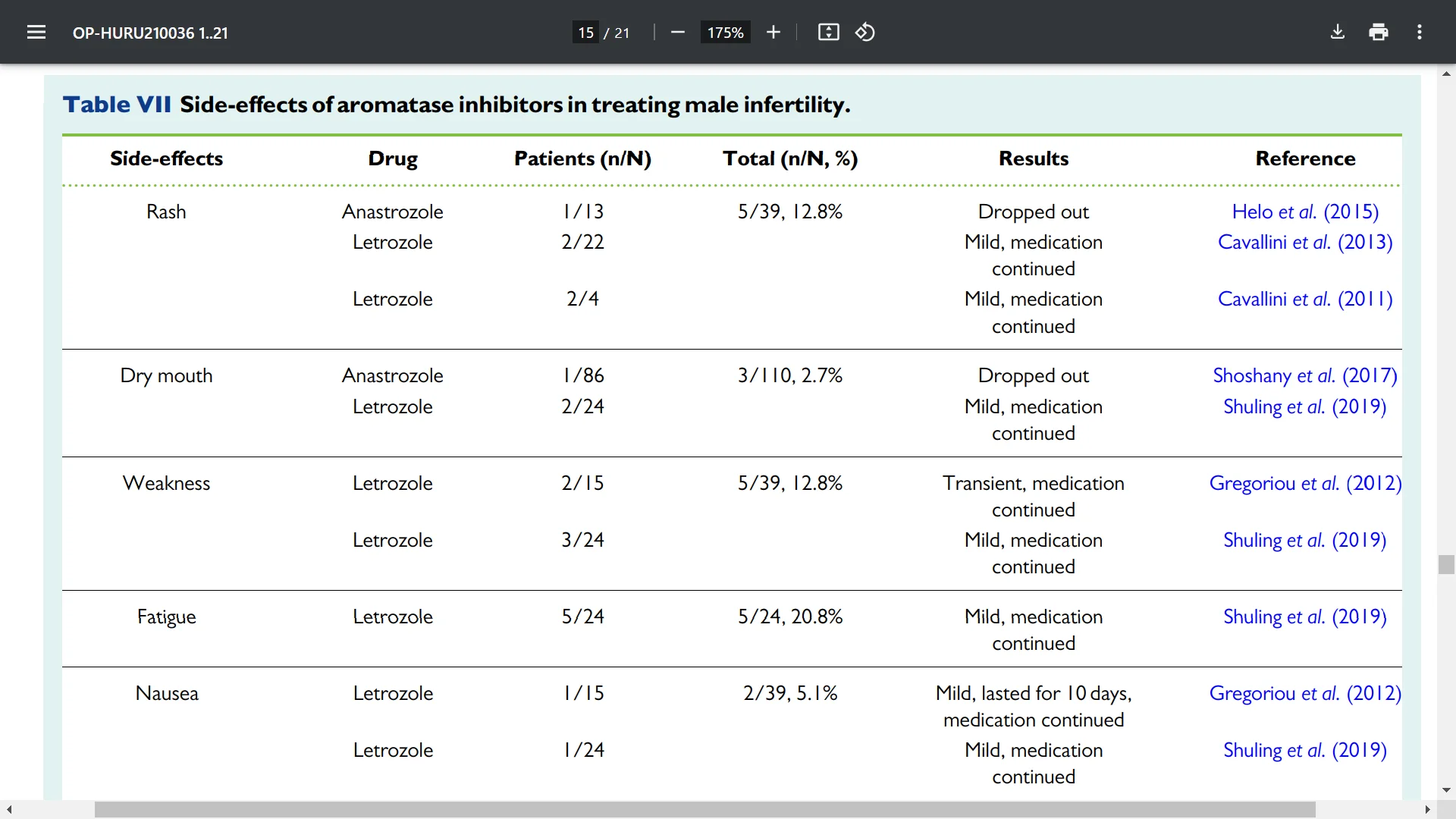Click the Weakness side-effect cell

point(166,483)
